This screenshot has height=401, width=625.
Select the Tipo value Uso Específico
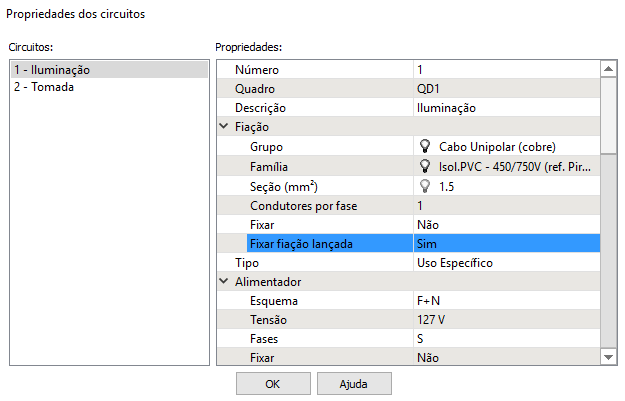[505, 262]
